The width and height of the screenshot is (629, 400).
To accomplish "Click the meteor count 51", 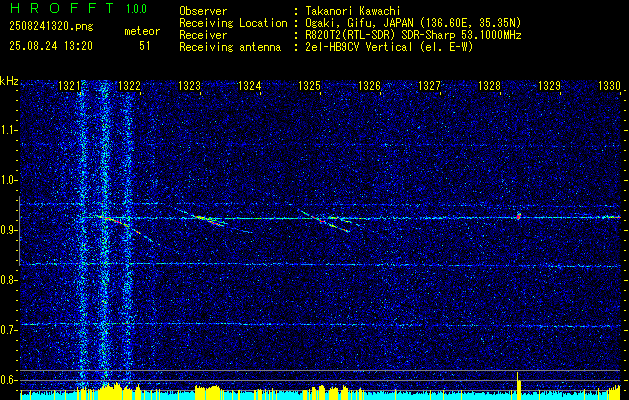I will click(x=145, y=46).
